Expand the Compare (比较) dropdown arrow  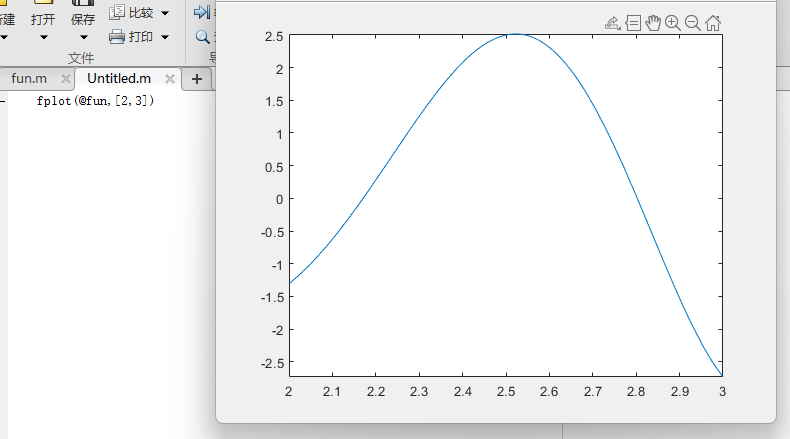[x=165, y=13]
